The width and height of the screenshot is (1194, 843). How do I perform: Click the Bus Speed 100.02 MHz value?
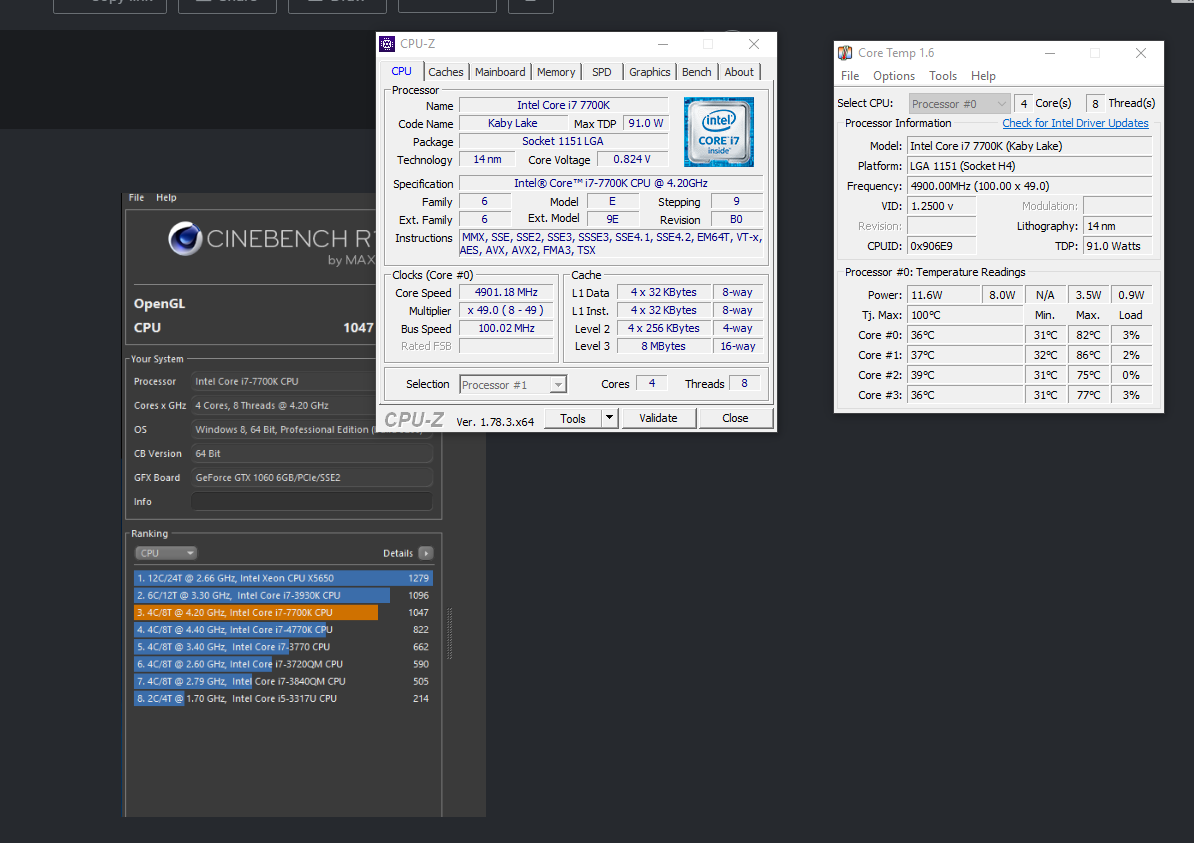click(506, 328)
